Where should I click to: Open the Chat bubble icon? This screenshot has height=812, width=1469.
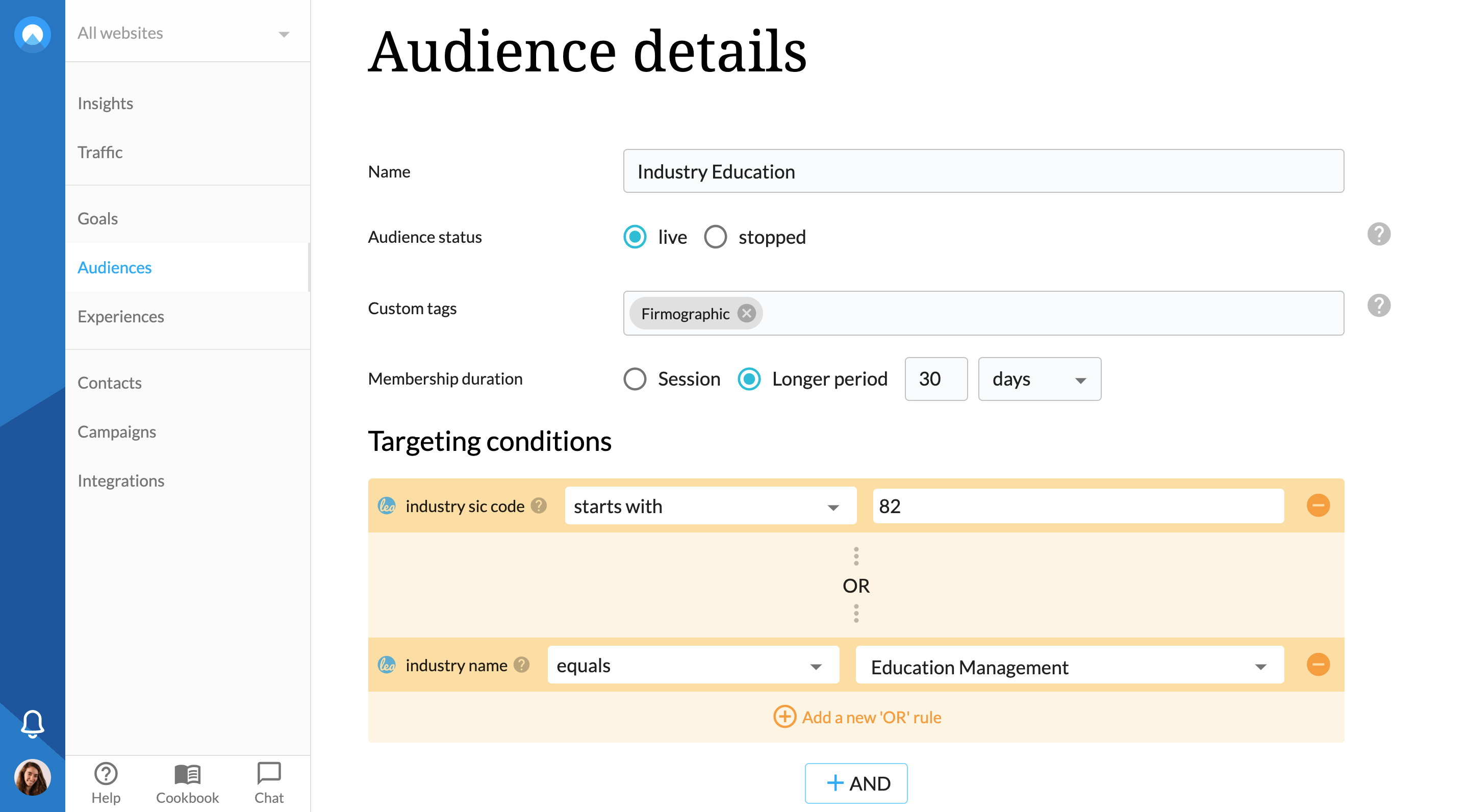point(269,774)
